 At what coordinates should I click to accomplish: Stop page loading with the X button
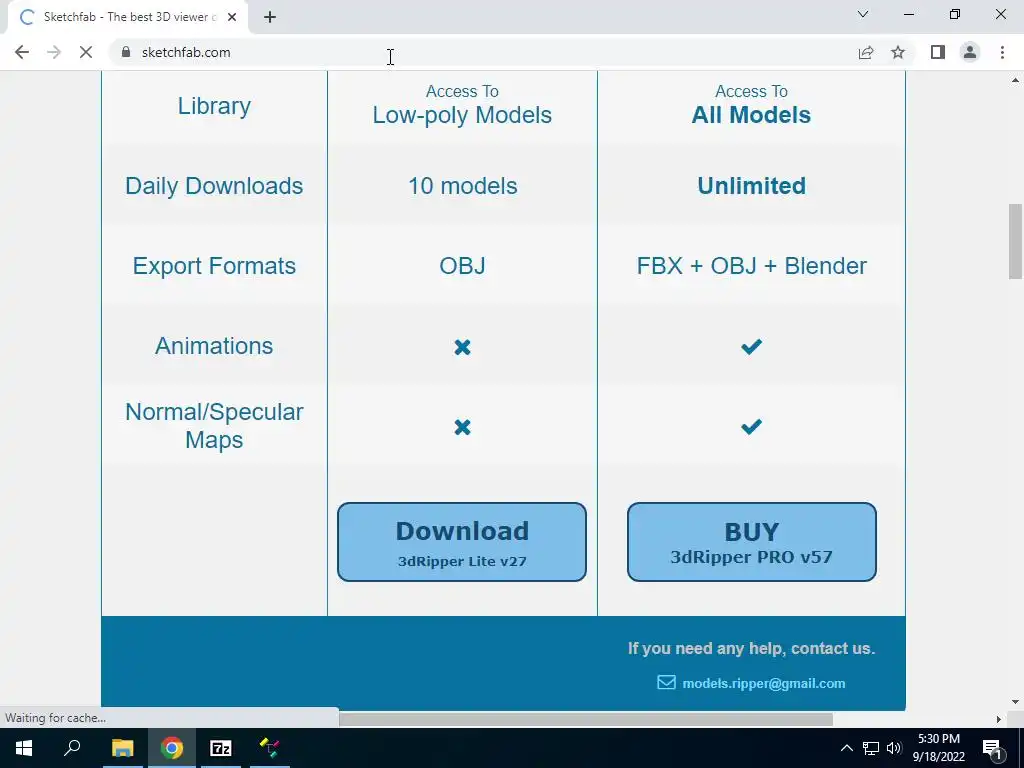(x=86, y=52)
